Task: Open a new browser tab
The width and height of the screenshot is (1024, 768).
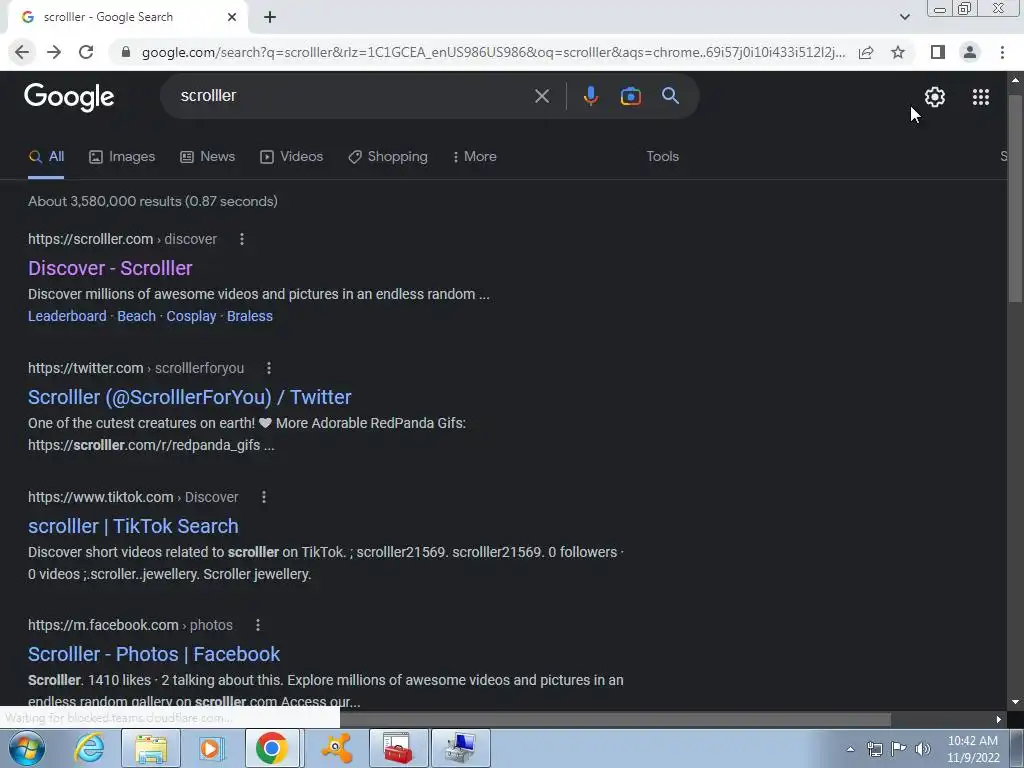Action: 270,17
